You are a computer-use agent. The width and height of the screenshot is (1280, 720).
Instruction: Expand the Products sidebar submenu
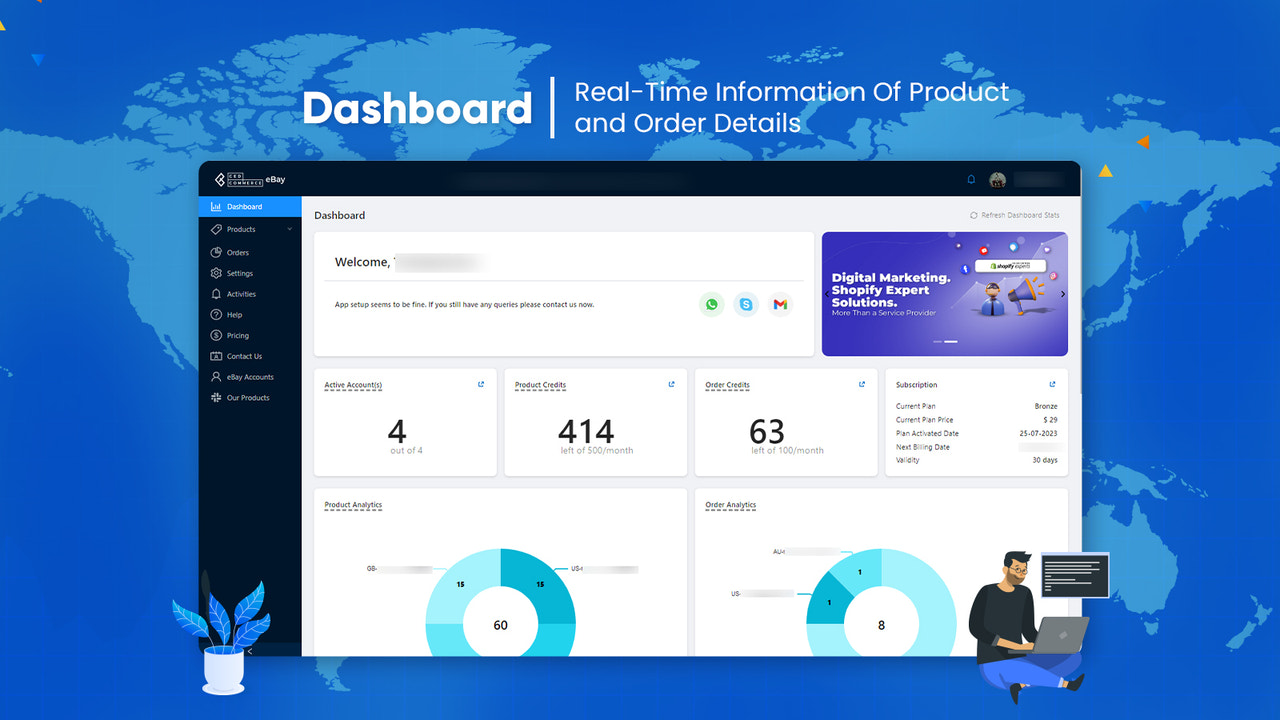[x=291, y=228]
